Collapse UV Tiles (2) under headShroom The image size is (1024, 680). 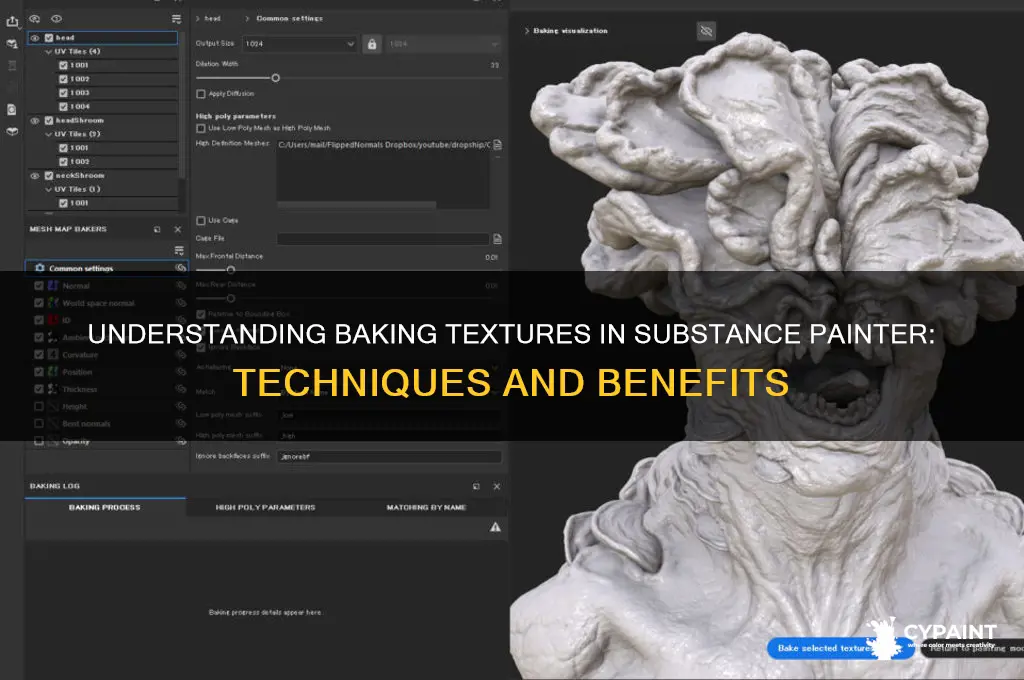[48, 134]
